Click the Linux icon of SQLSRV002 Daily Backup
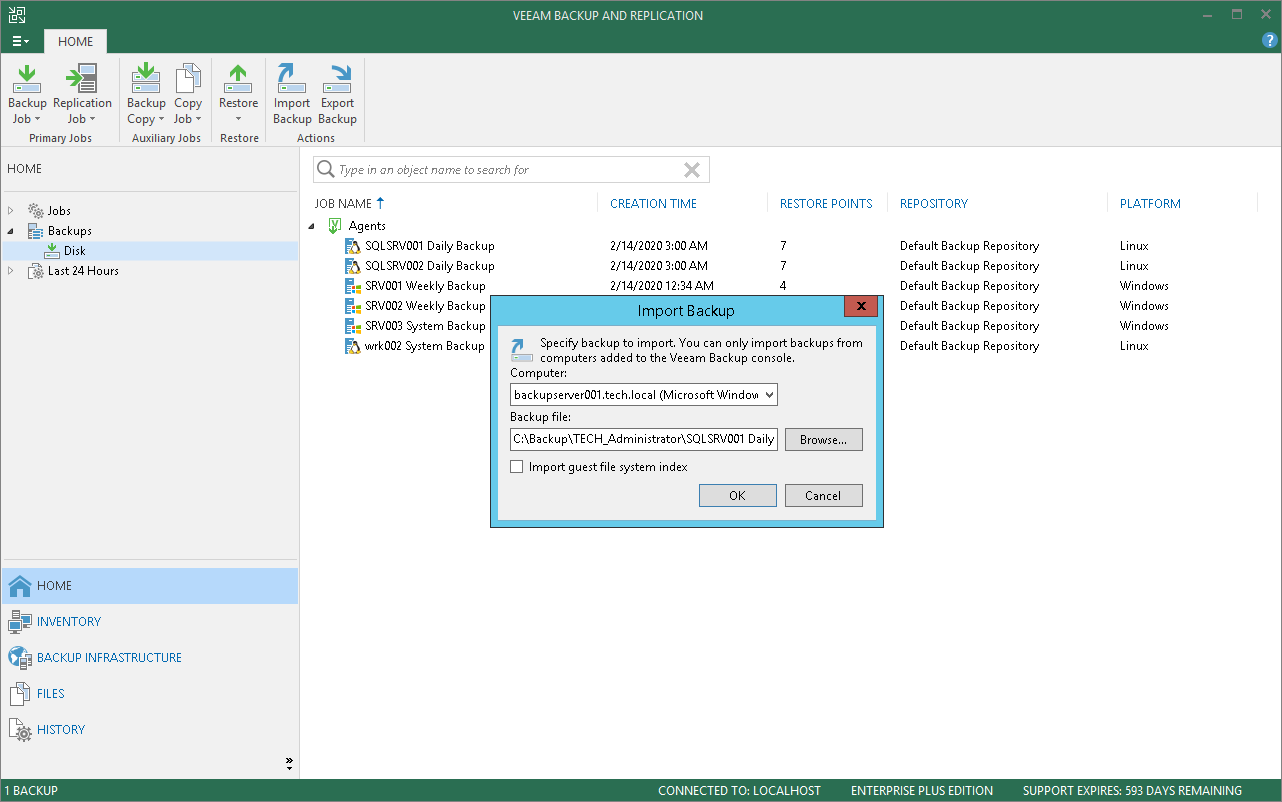 click(352, 266)
